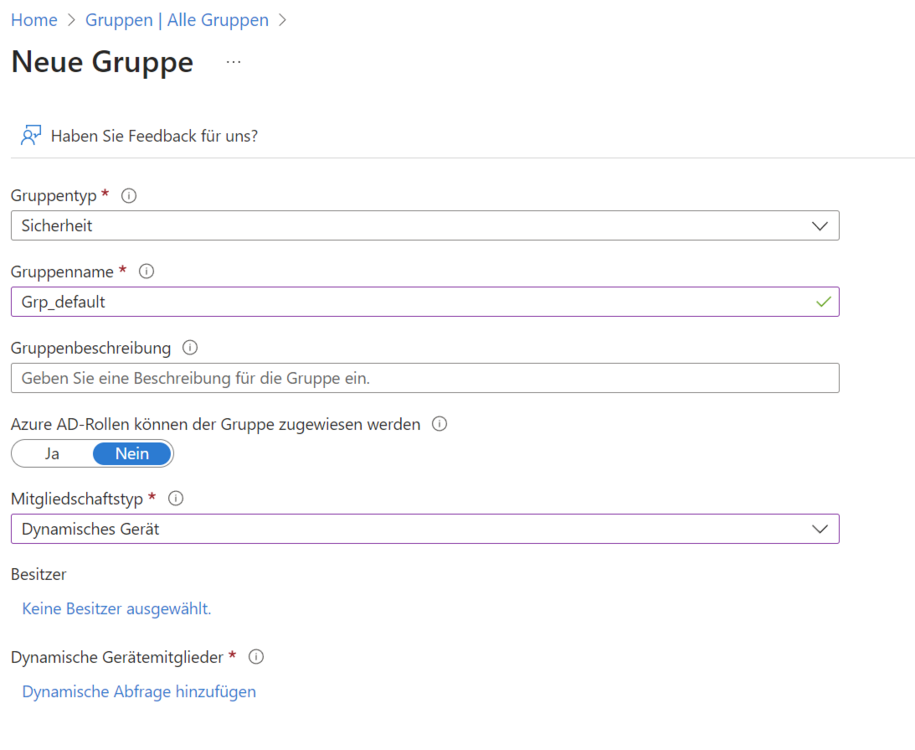Select Nein on the Azure AD-Rollen toggle

(x=132, y=454)
